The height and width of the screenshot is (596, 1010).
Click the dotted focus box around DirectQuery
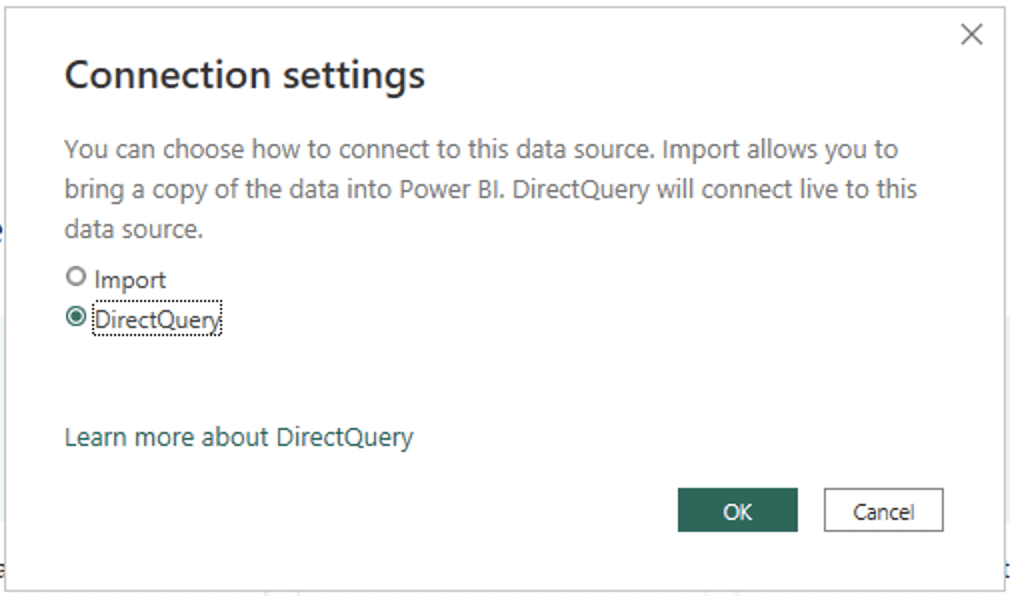[157, 318]
